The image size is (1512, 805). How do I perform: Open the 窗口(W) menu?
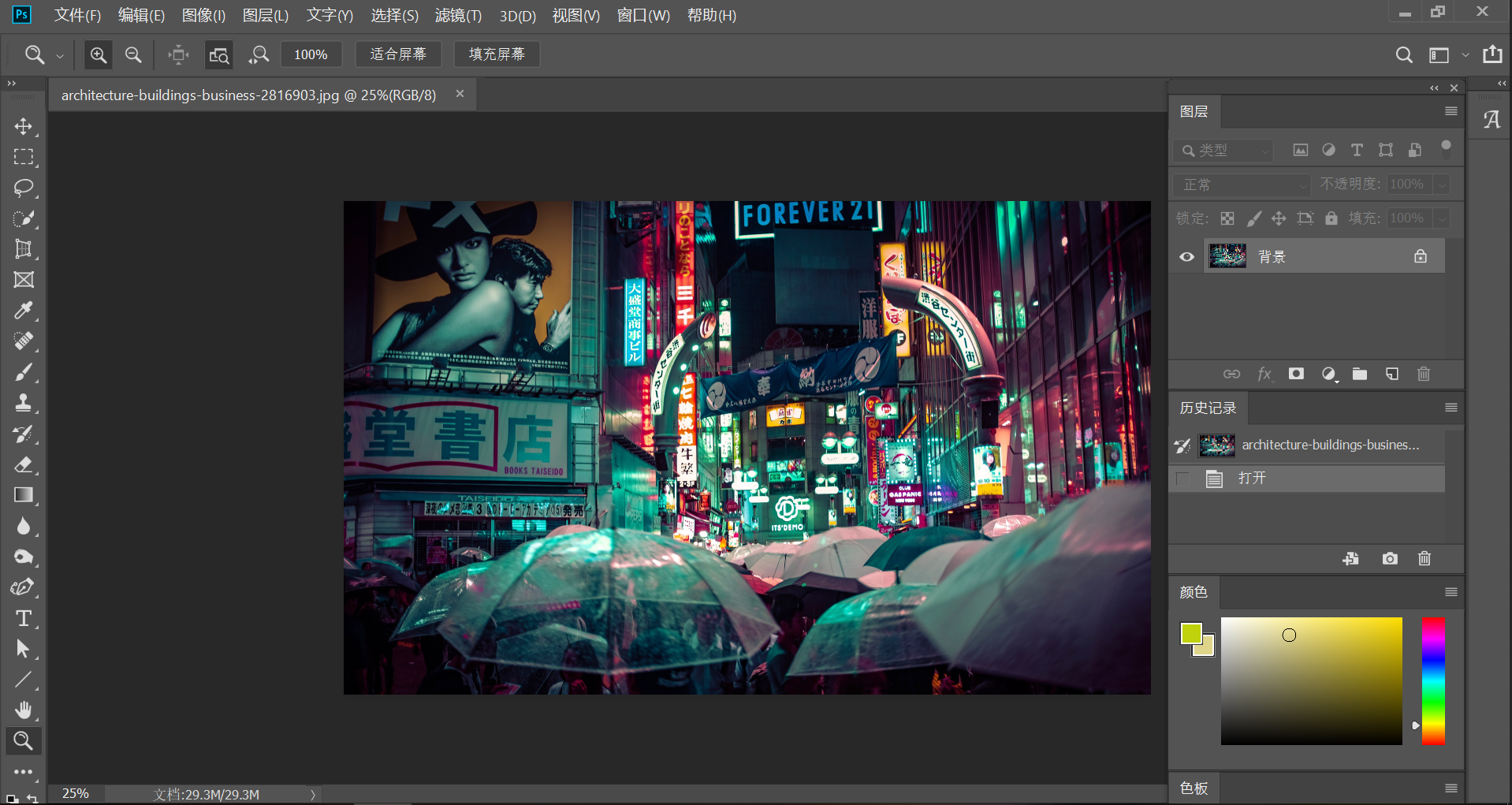tap(643, 16)
